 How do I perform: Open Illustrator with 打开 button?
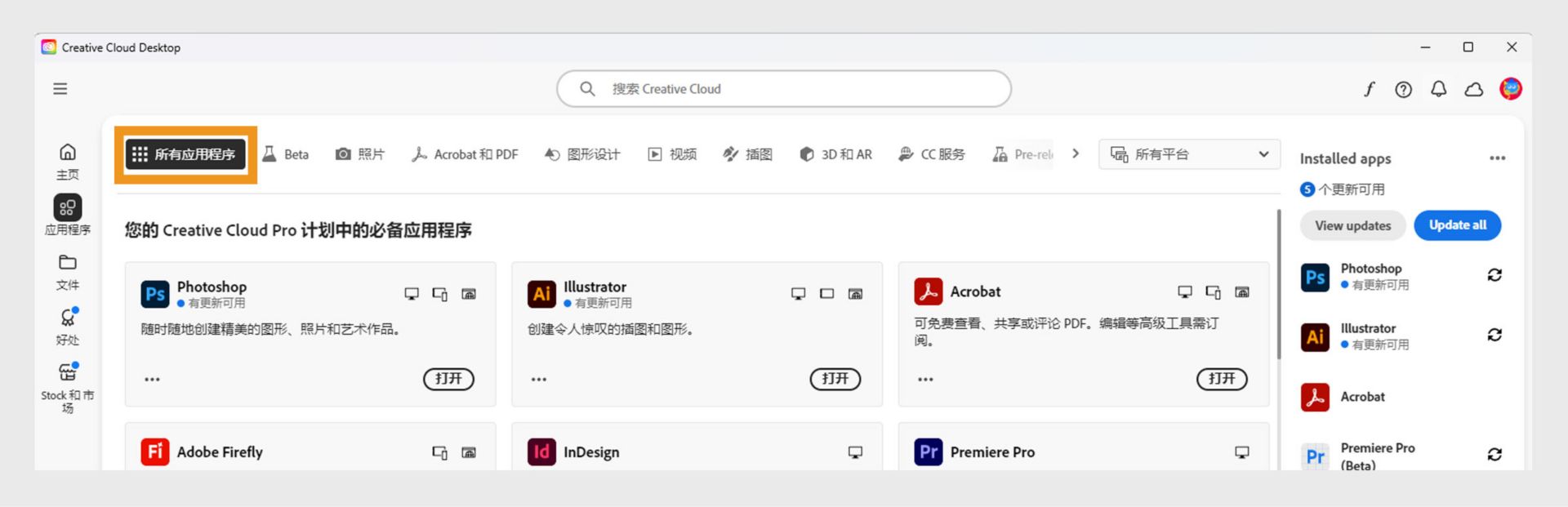[835, 379]
